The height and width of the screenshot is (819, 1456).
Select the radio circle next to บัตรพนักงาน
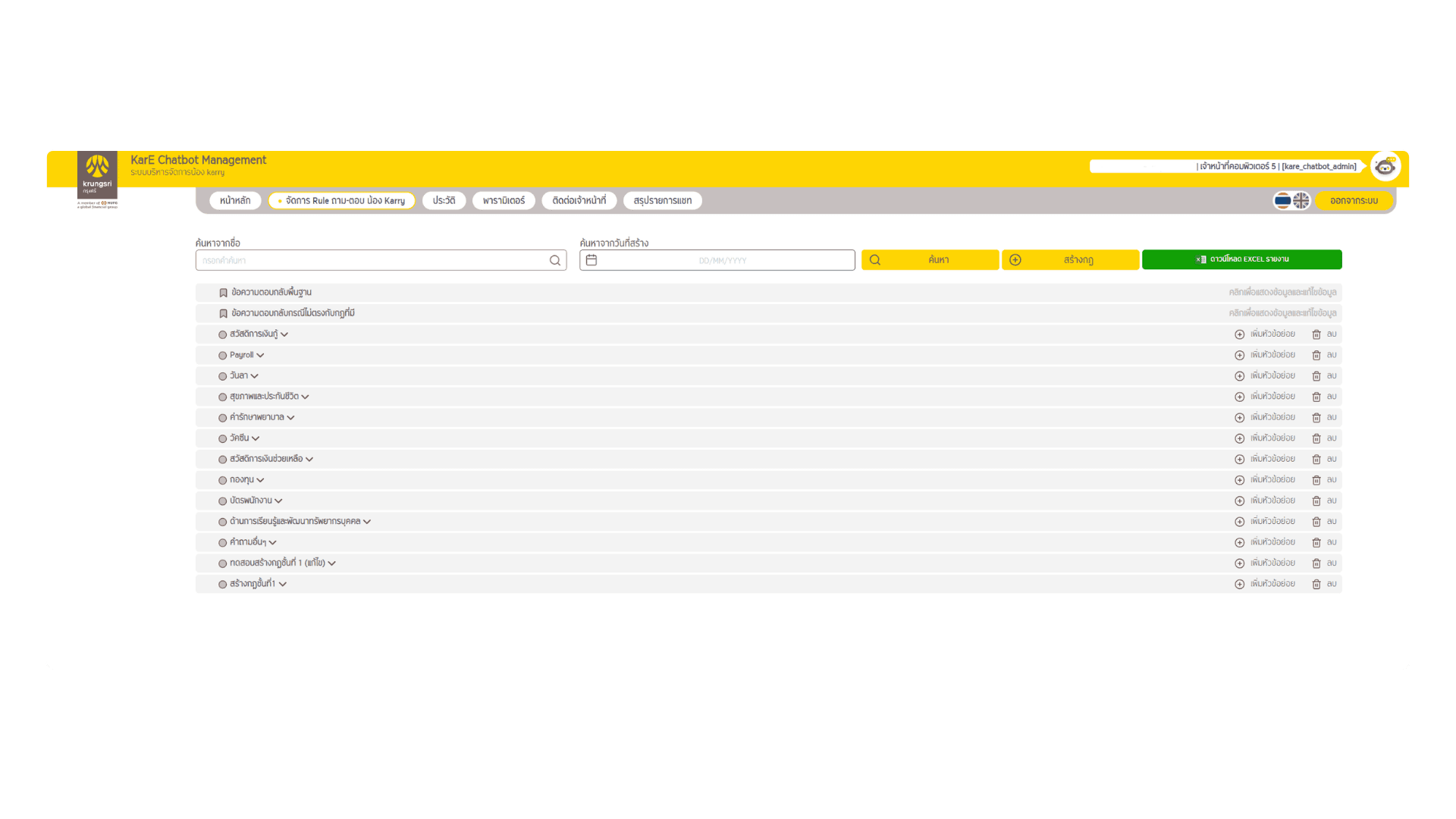click(x=221, y=500)
